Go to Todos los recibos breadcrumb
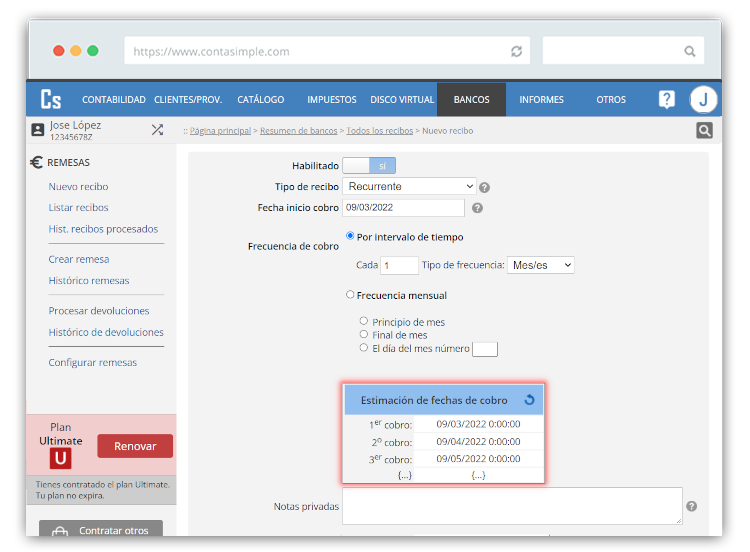The height and width of the screenshot is (552, 750). coord(379,131)
